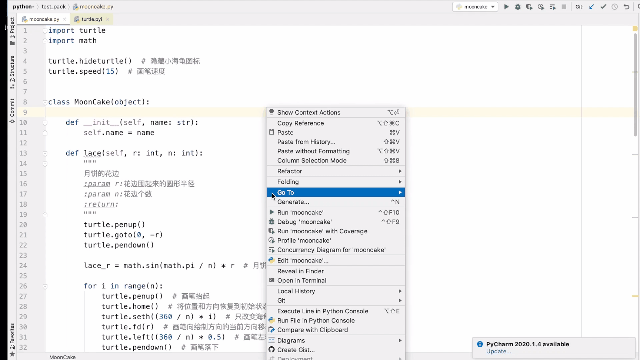Select Run 'mooncake' with Coverage menu item
Screen dimensions: 640x360
click(x=336, y=231)
